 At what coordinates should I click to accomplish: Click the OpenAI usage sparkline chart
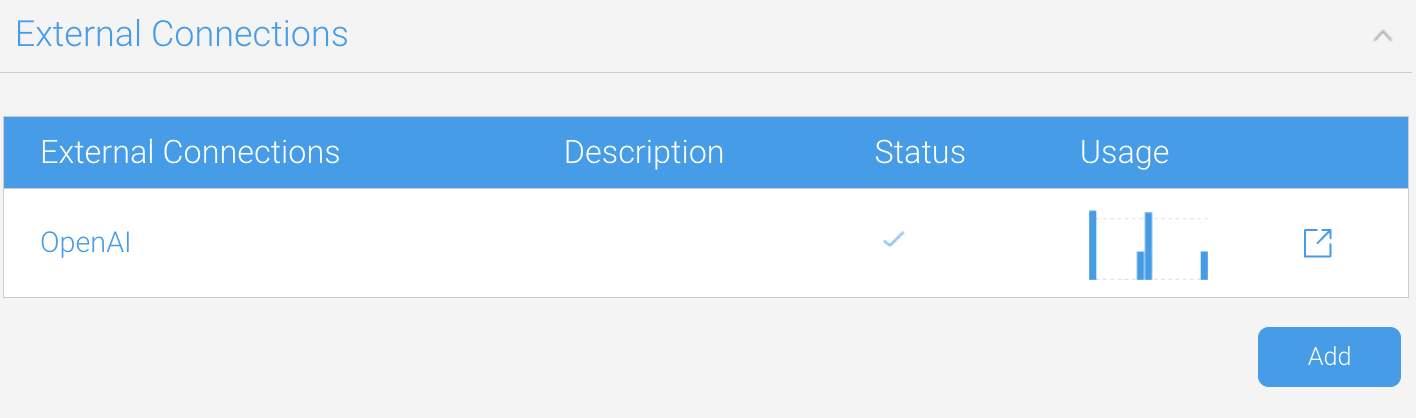tap(1149, 245)
